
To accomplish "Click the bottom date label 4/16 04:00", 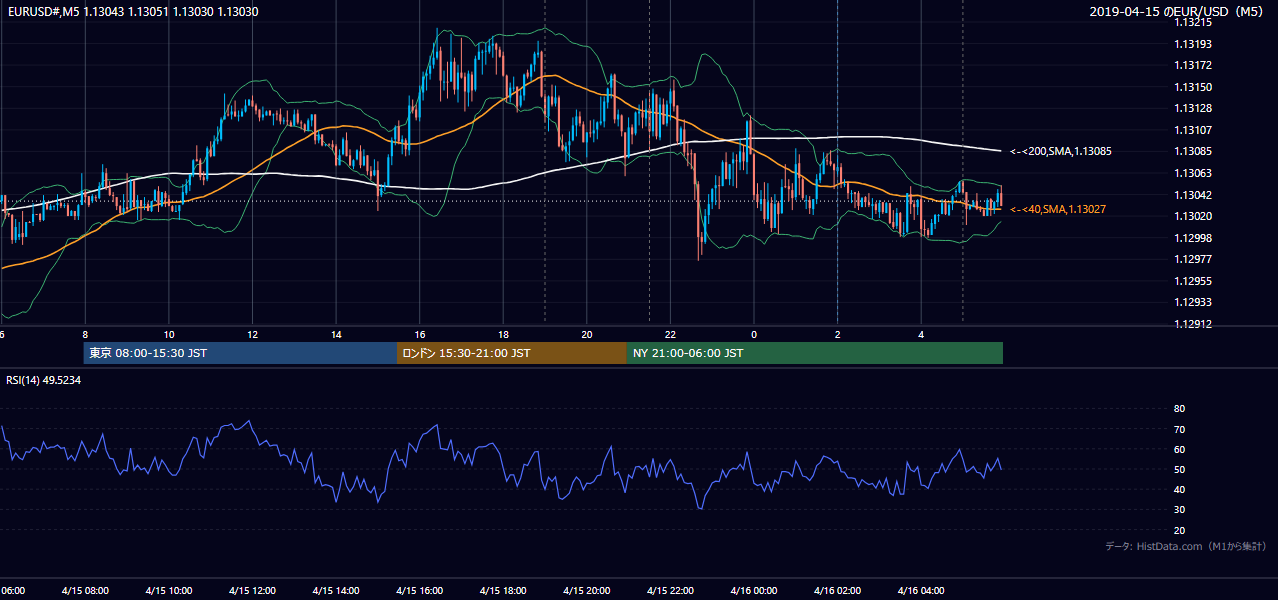I will pyautogui.click(x=922, y=590).
